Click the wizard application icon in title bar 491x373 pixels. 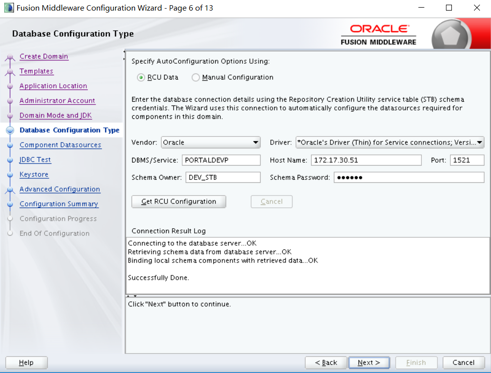pos(9,8)
